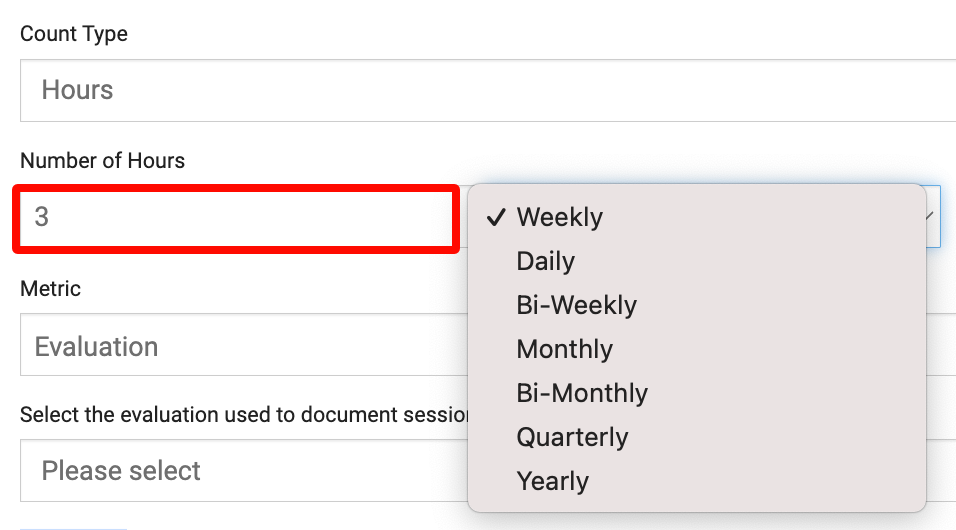
Task: Click the Hours text in Count Type
Action: click(x=77, y=90)
